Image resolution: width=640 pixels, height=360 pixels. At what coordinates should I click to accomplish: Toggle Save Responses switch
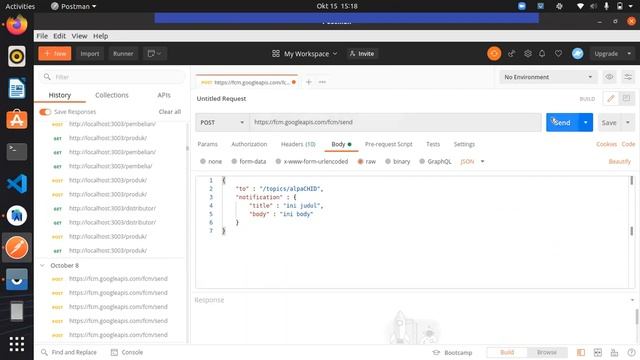(45, 112)
